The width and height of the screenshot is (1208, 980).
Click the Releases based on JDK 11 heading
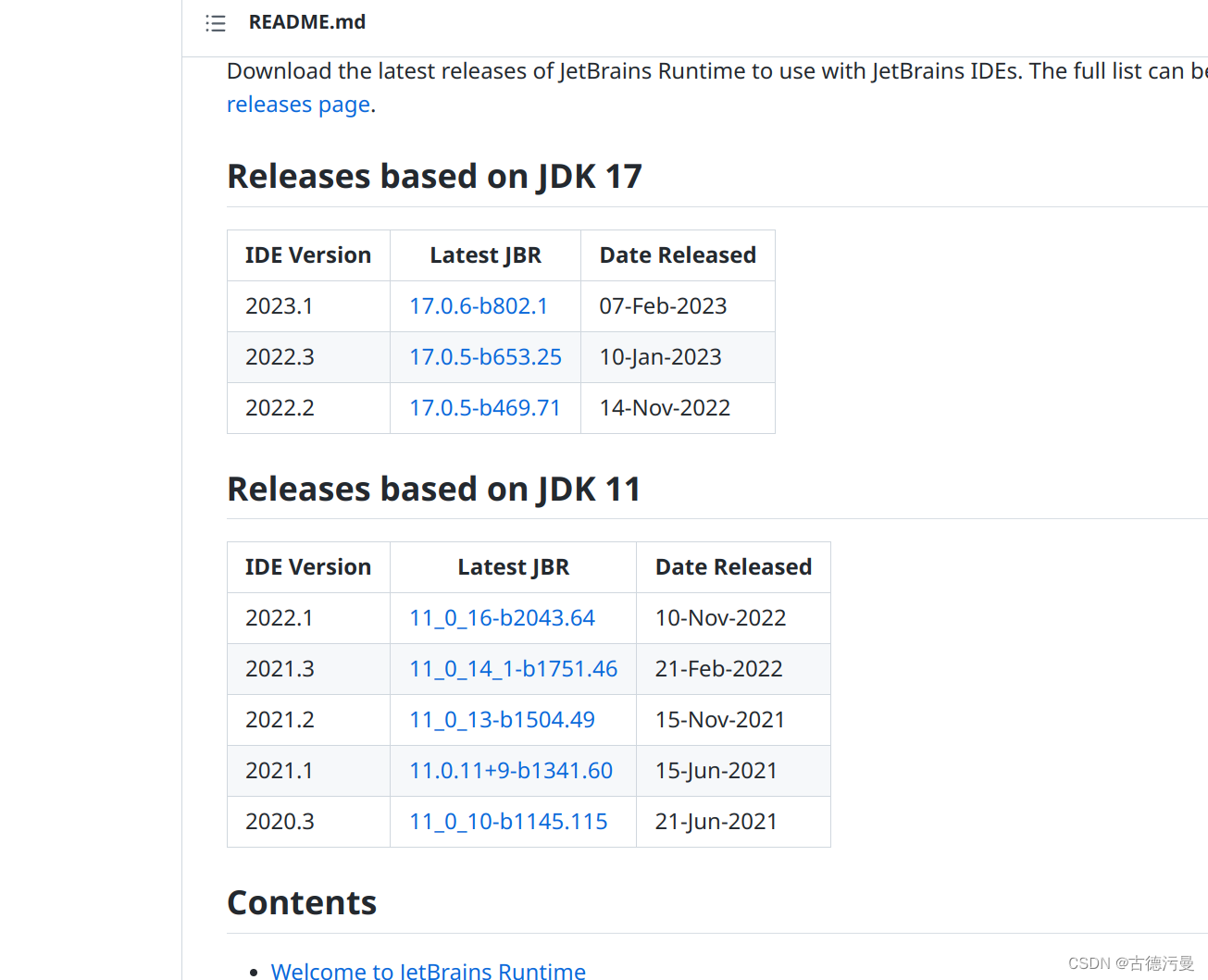434,489
